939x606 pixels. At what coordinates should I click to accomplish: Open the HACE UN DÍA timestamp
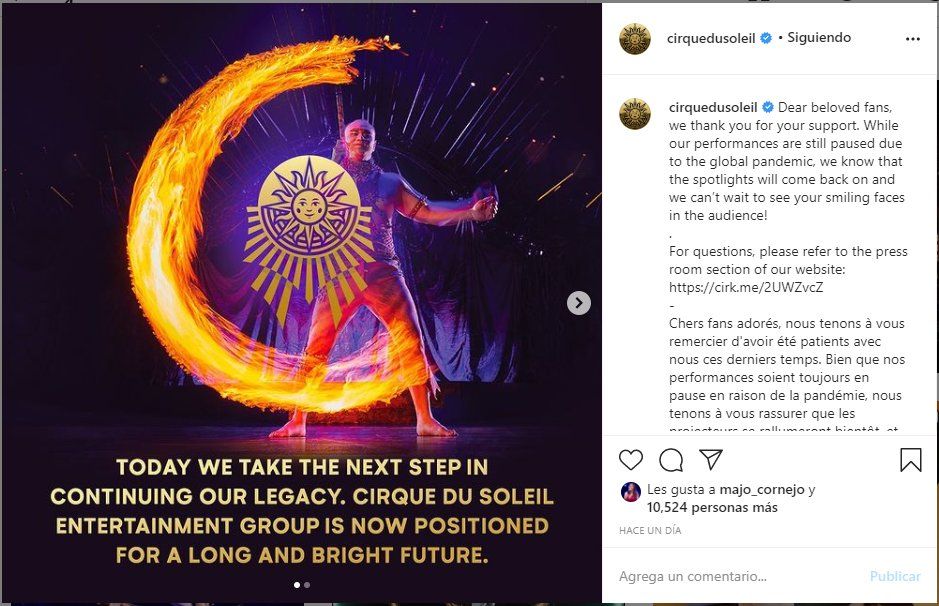650,531
